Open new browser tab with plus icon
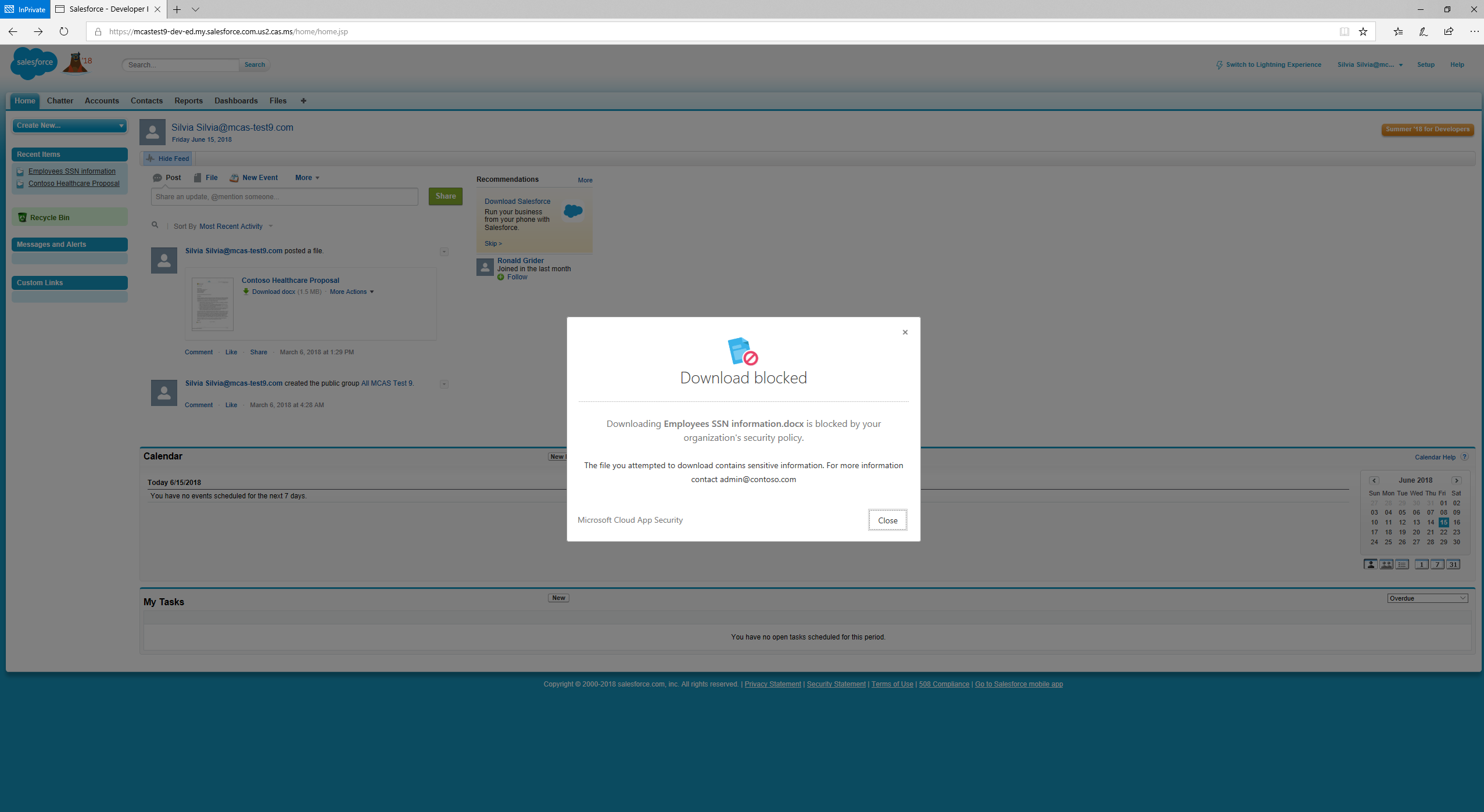This screenshot has height=812, width=1484. pos(177,9)
